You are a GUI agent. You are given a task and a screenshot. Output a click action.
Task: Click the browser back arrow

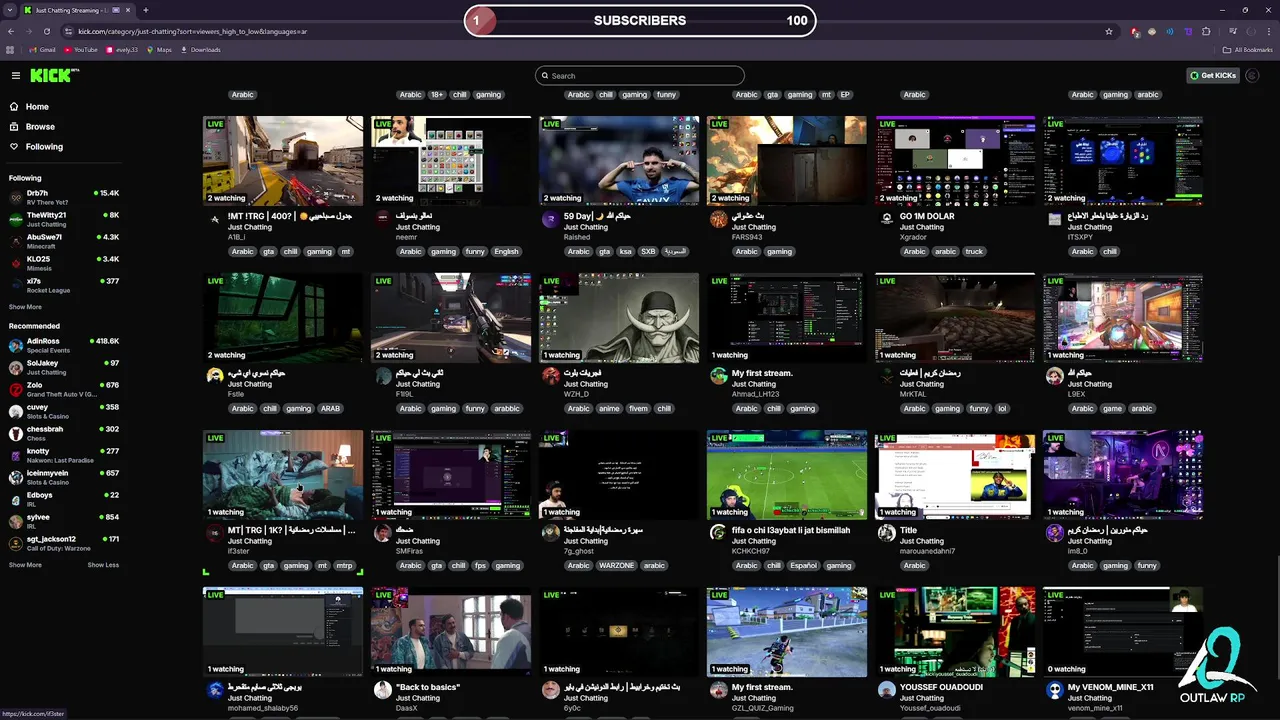pyautogui.click(x=13, y=31)
